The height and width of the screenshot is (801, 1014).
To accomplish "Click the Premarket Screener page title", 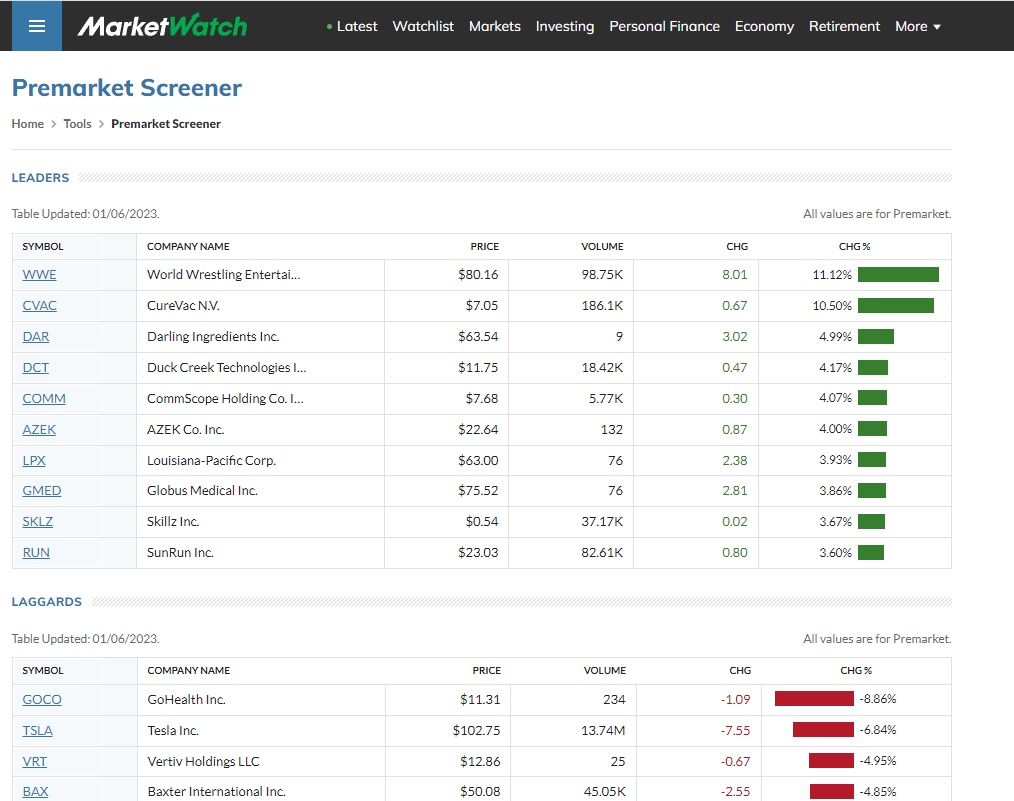I will pyautogui.click(x=127, y=87).
